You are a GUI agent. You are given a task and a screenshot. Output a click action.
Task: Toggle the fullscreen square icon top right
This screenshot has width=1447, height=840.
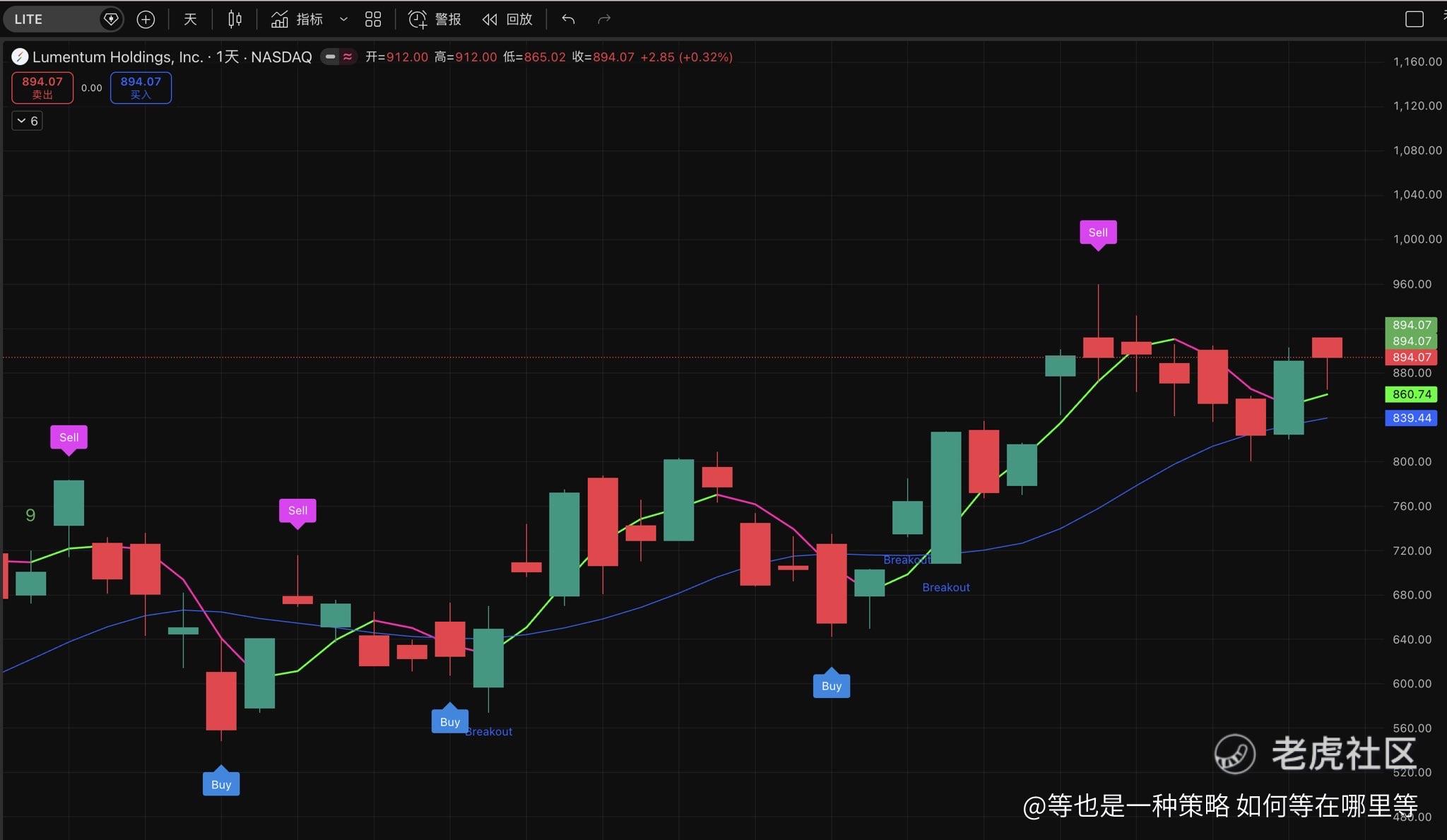(x=1414, y=20)
